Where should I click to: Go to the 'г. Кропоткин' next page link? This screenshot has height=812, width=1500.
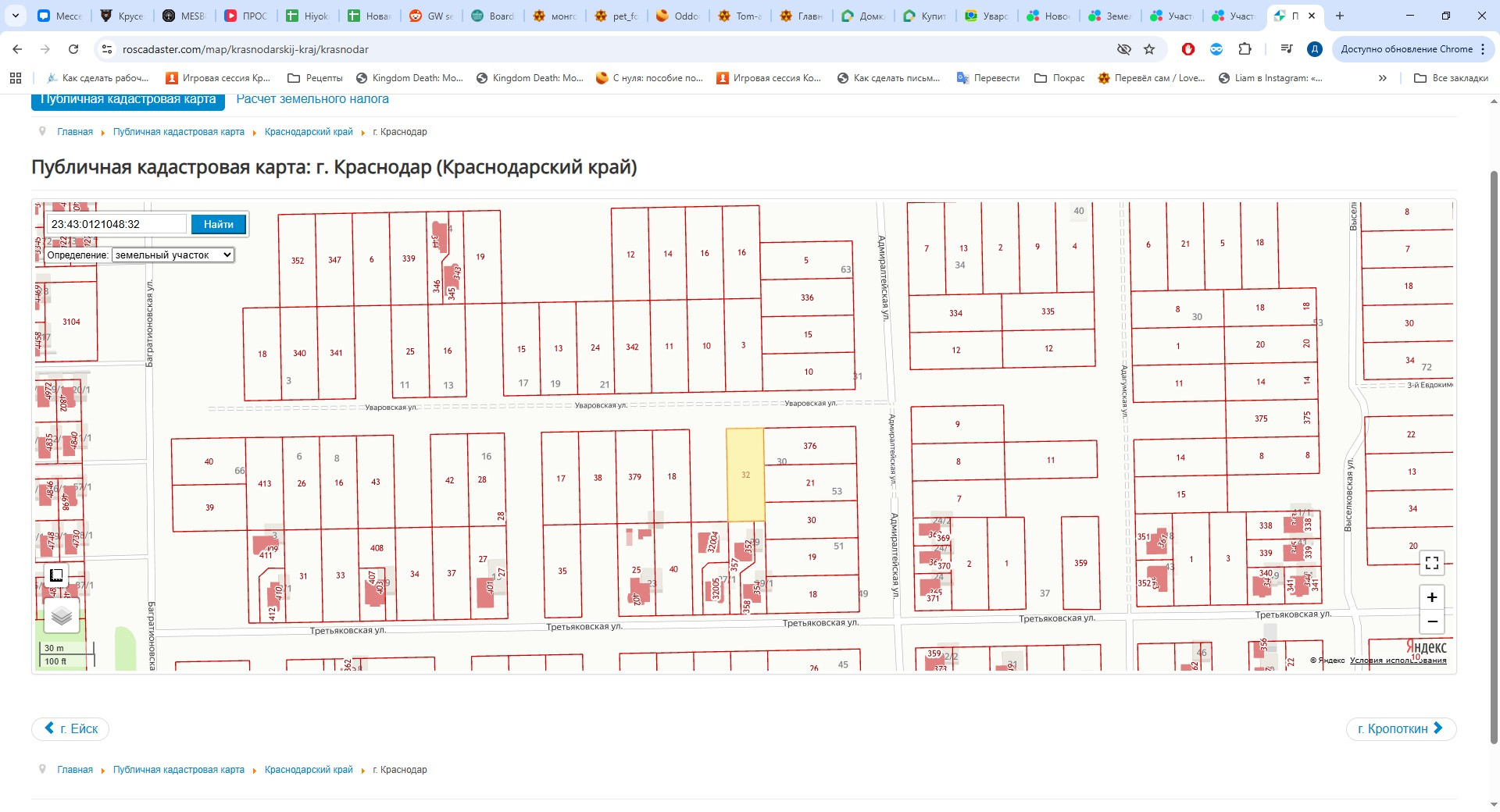[x=1400, y=728]
